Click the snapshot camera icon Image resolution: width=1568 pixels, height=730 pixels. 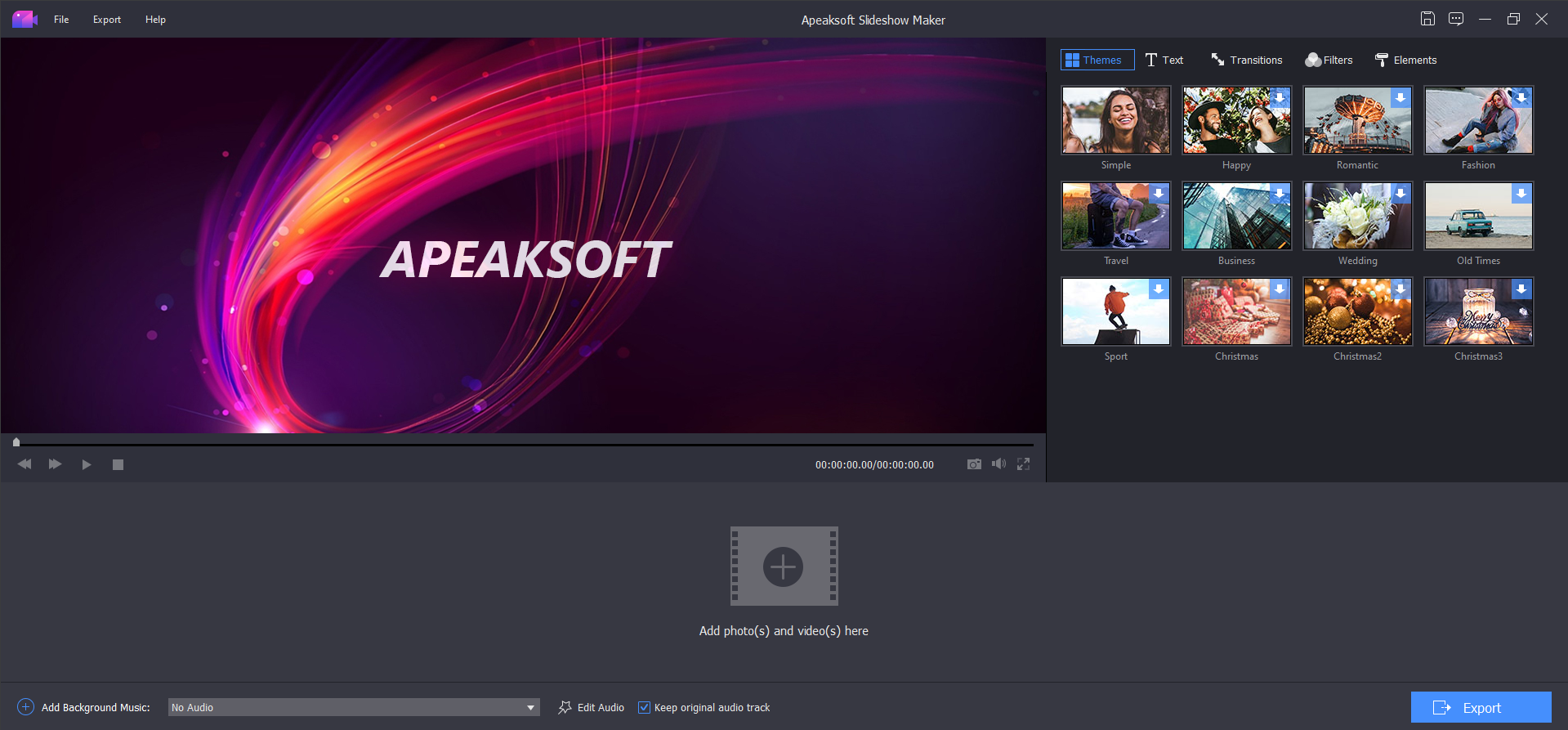(974, 464)
